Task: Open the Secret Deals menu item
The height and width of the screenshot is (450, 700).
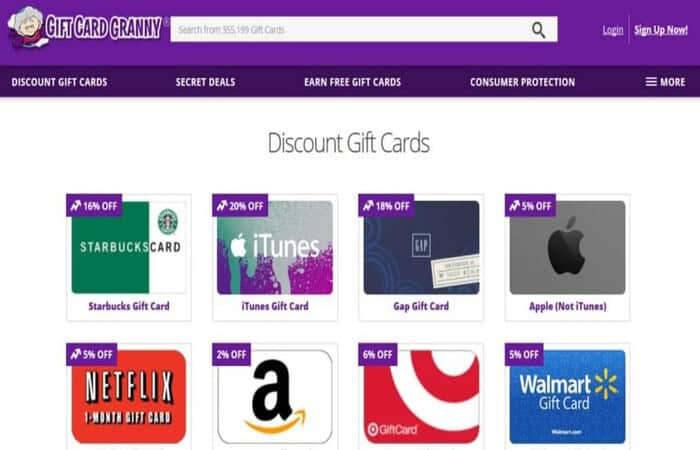Action: click(x=205, y=82)
